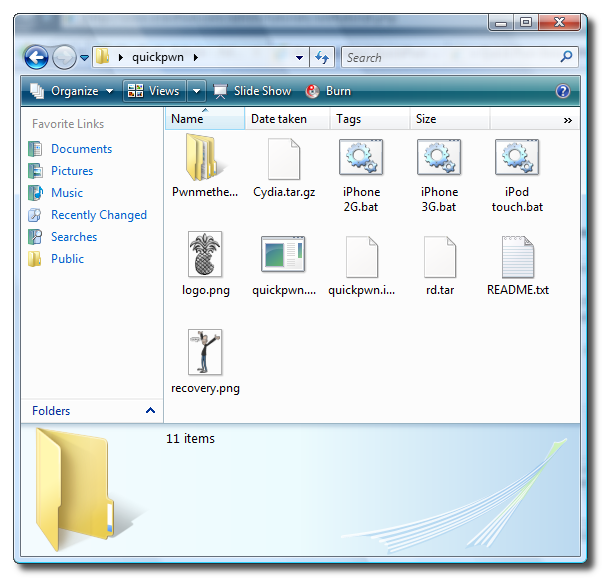
Task: Click the logo.png file name
Action: pos(206,290)
